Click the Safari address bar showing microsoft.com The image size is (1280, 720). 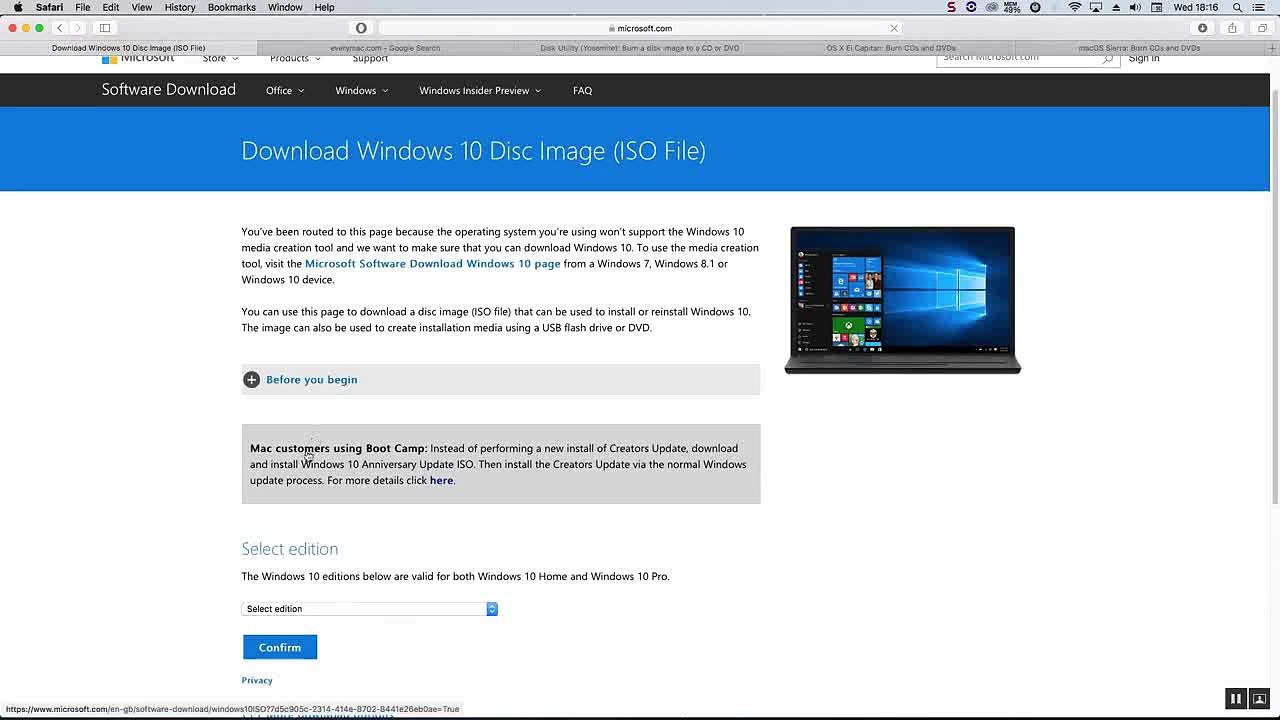tap(640, 28)
